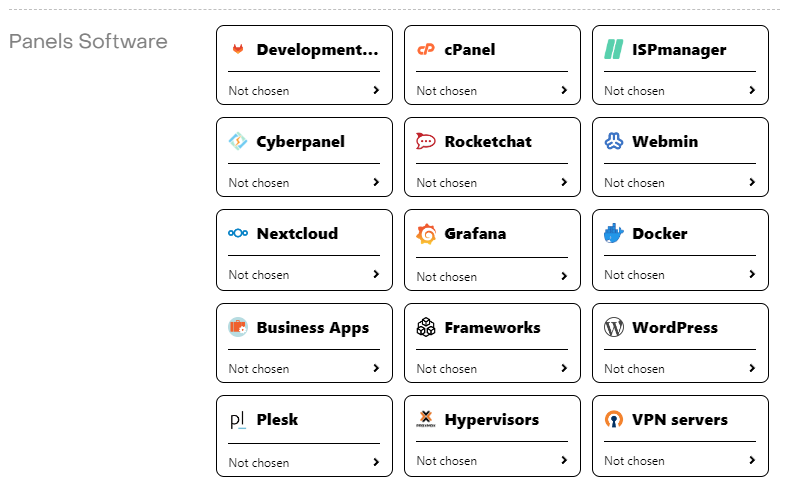Click the cPanel logo icon
The width and height of the screenshot is (790, 498).
[x=426, y=50]
